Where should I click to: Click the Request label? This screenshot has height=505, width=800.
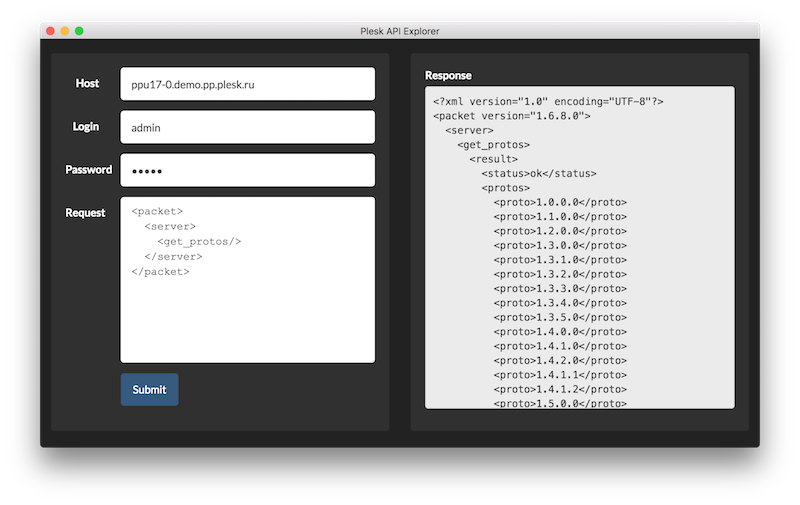pyautogui.click(x=85, y=213)
